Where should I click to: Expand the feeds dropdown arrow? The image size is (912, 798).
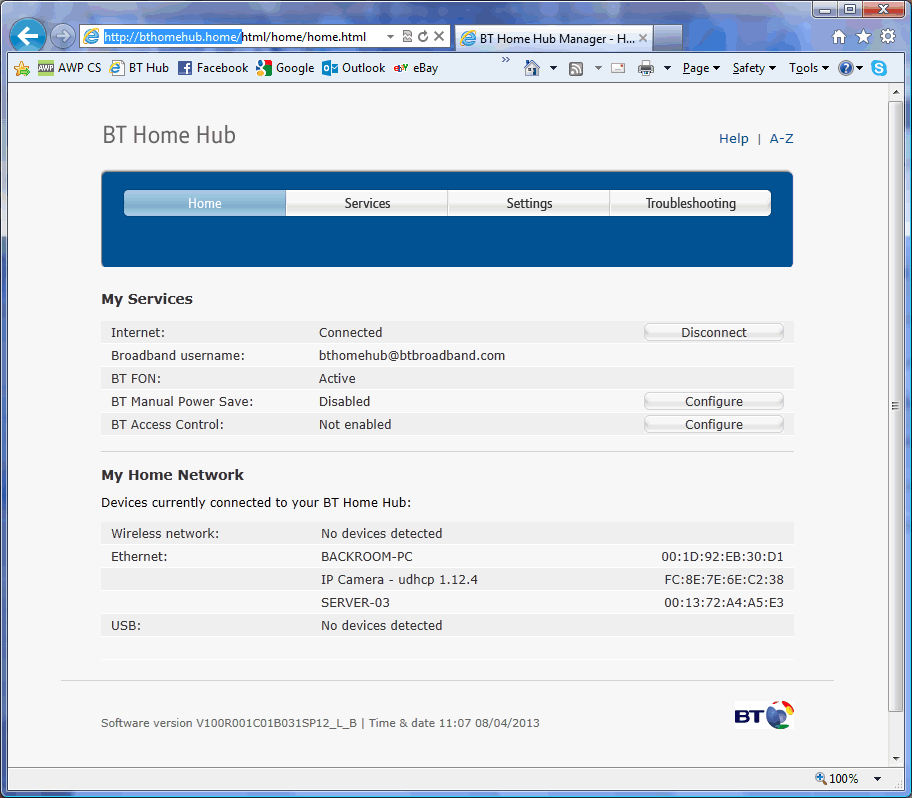tap(598, 69)
